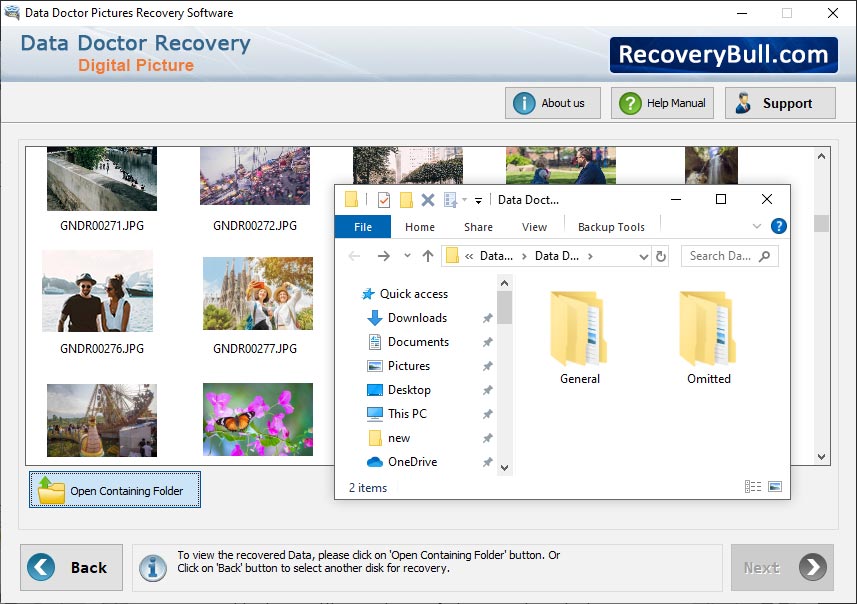Viewport: 857px width, 604px height.
Task: Open Documents in navigation pane
Action: [418, 342]
